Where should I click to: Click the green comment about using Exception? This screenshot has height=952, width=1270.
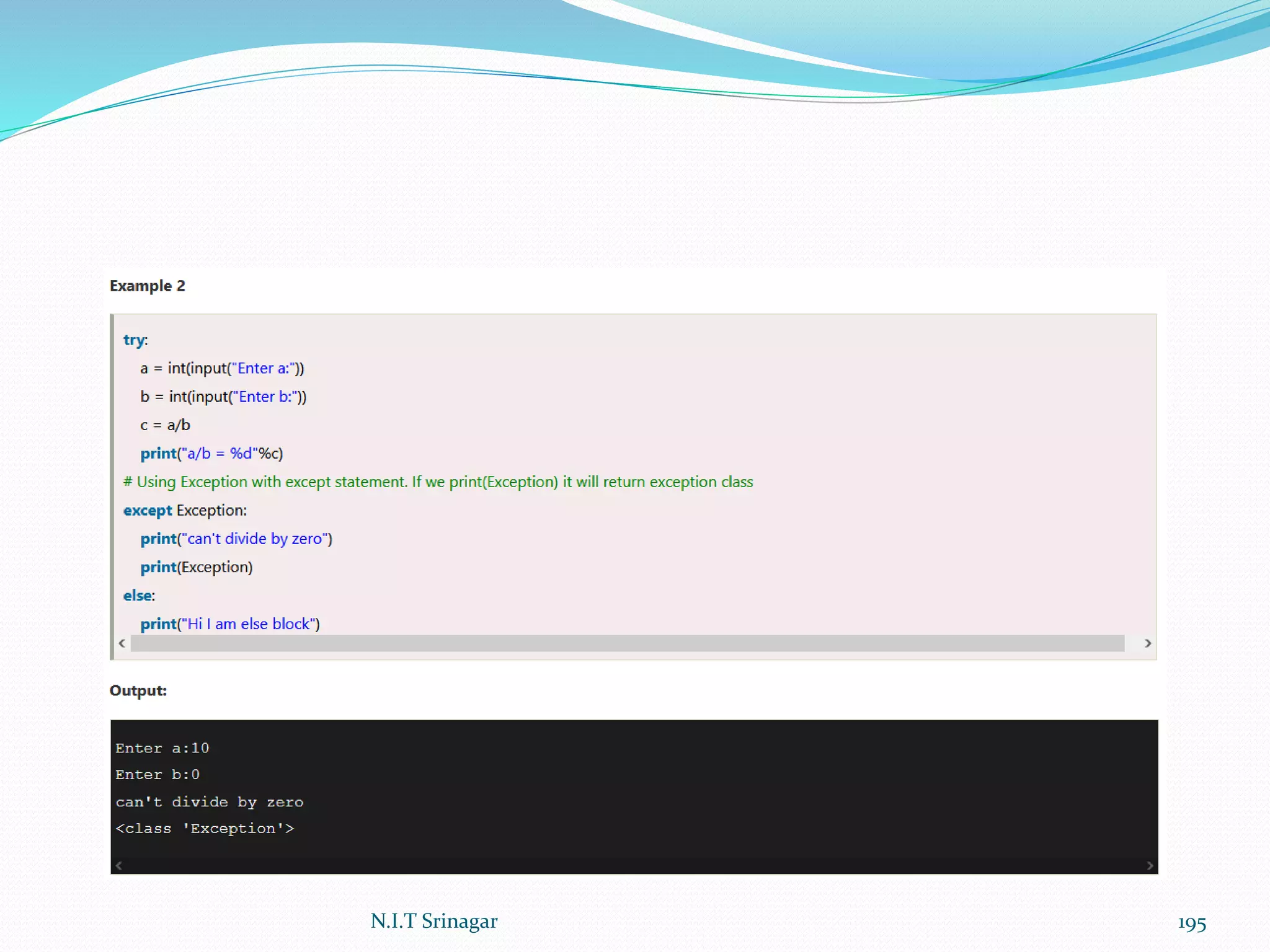pos(438,482)
